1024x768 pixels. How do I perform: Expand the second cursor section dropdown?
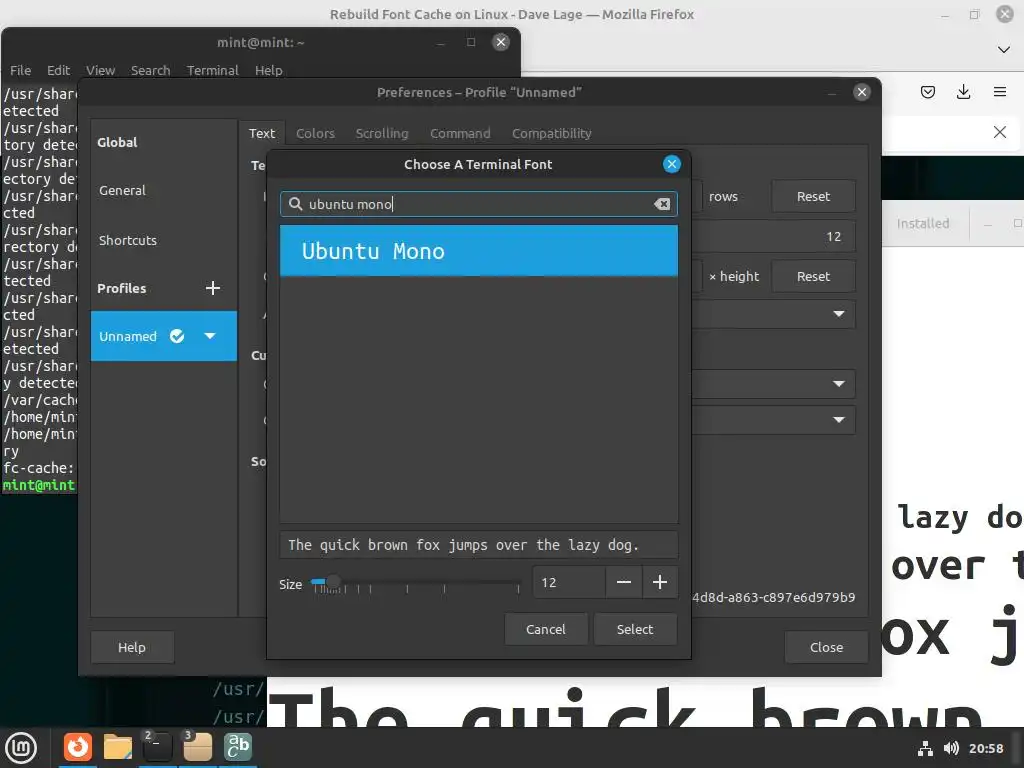839,420
